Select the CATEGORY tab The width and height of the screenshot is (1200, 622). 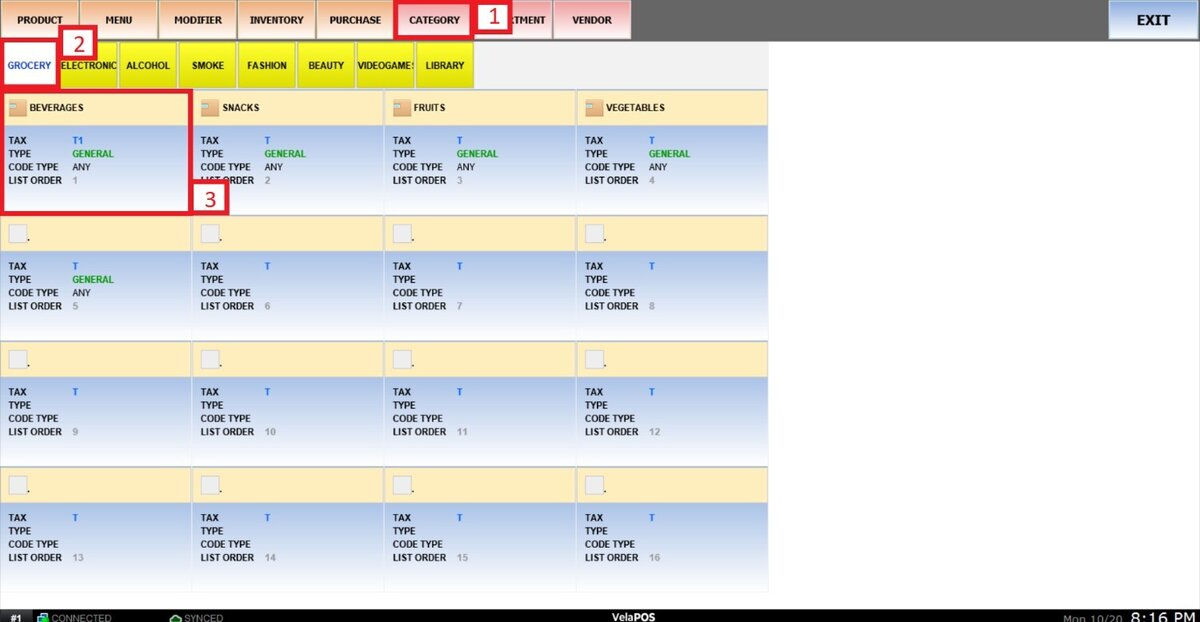pos(434,20)
